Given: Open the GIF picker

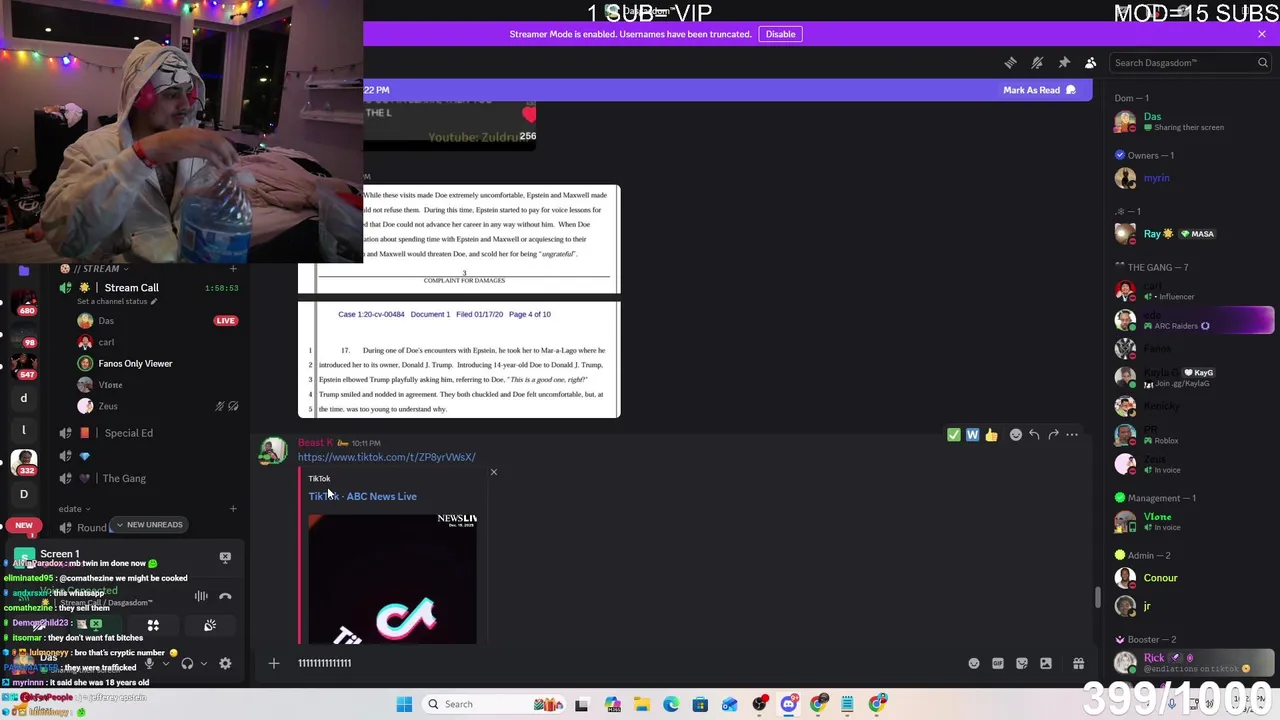Looking at the screenshot, I should click(998, 663).
